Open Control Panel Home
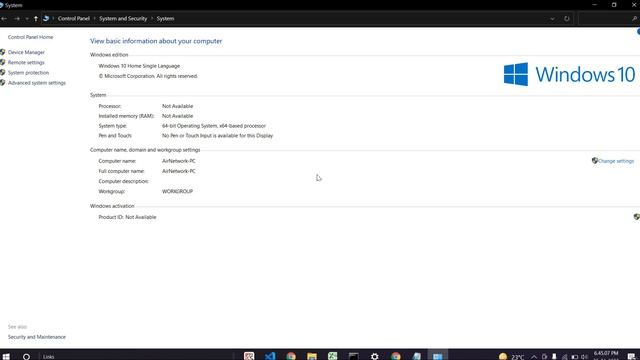The width and height of the screenshot is (640, 360). coord(31,37)
